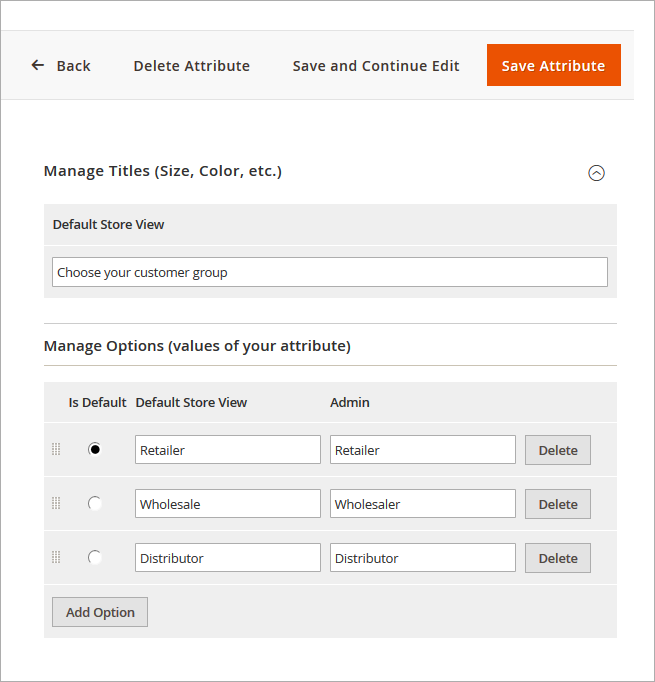
Task: Click the Wholesaler Admin value field
Action: (x=422, y=504)
